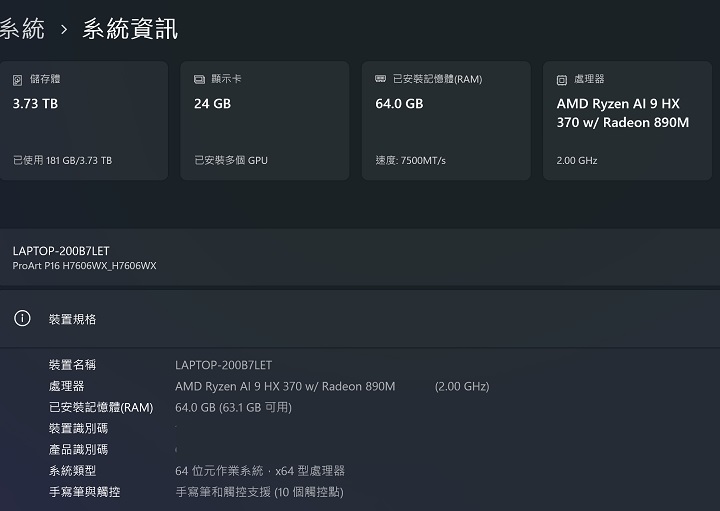Click the 處理器 row label in specs
720x511 pixels.
point(67,386)
